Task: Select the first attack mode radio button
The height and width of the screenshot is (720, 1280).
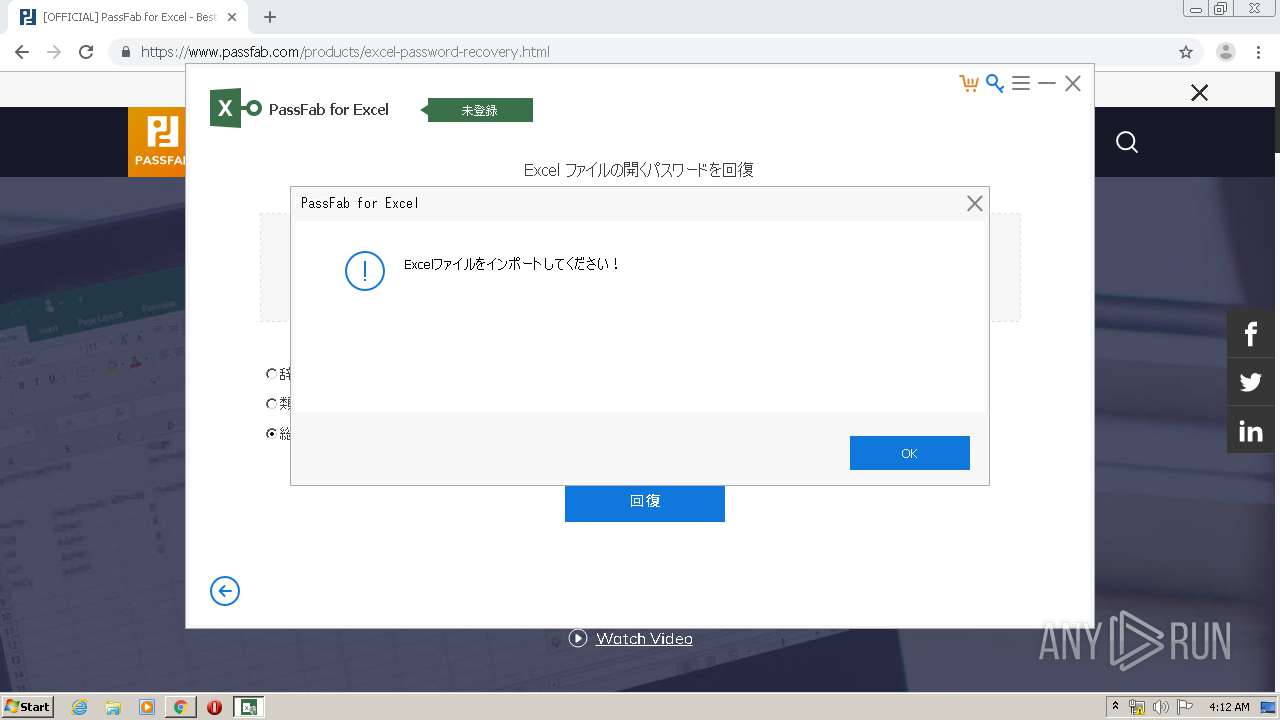Action: pyautogui.click(x=271, y=374)
